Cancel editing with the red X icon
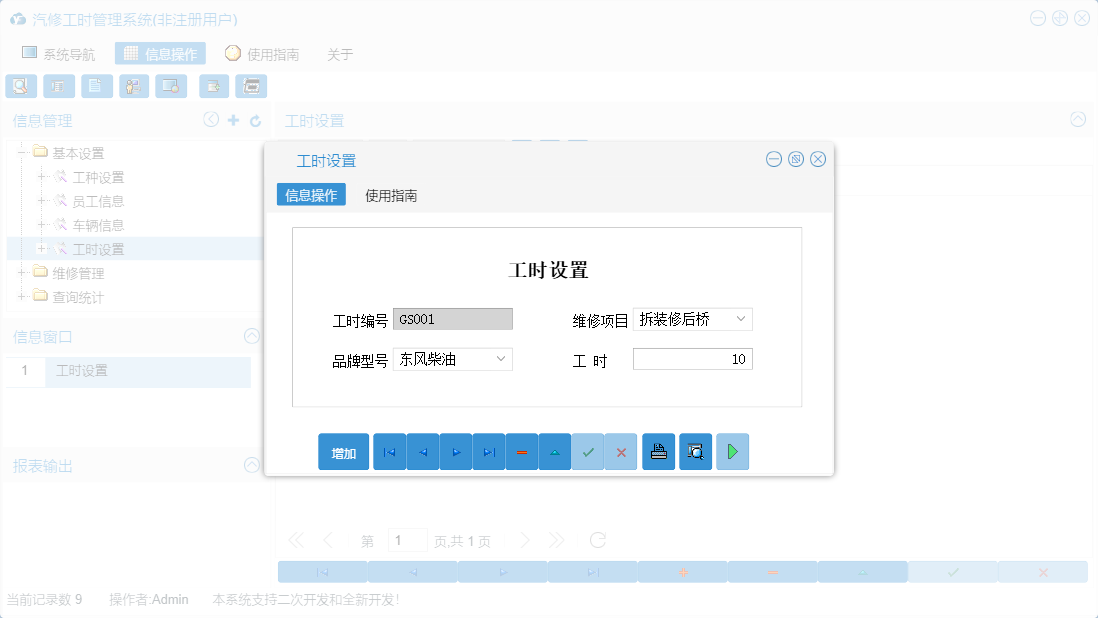 point(620,451)
